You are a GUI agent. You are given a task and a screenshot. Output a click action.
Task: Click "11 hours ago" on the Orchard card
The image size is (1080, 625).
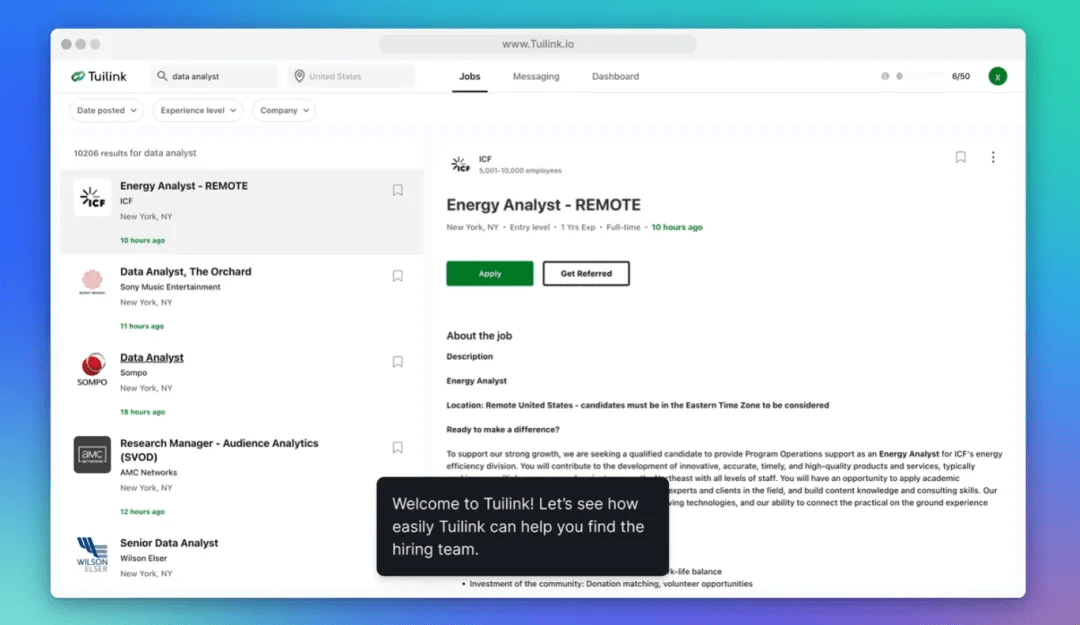[x=142, y=326]
